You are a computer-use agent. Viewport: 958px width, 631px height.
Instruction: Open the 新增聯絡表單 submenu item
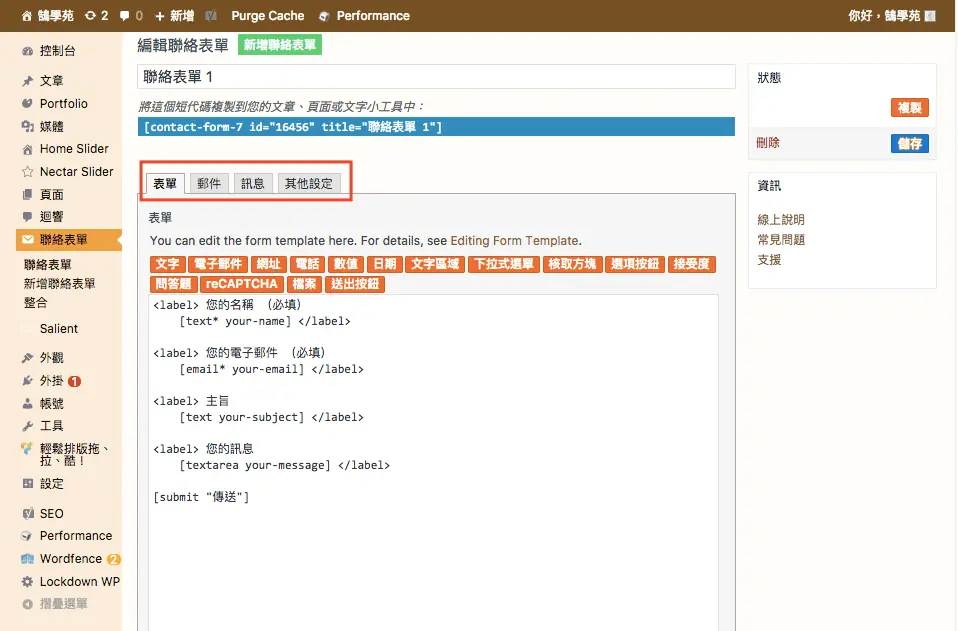[60, 283]
